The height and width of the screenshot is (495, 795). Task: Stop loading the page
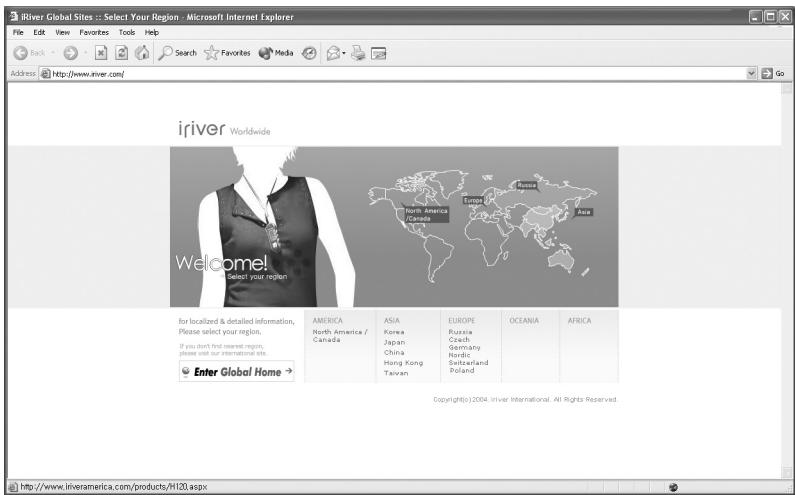pos(101,53)
